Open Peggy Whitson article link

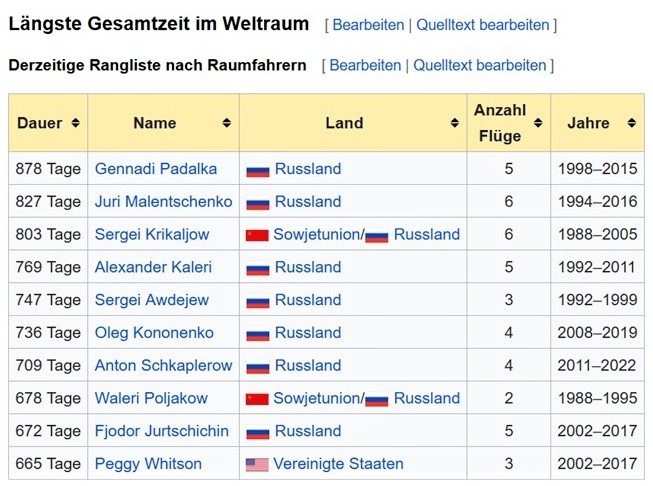coord(148,464)
